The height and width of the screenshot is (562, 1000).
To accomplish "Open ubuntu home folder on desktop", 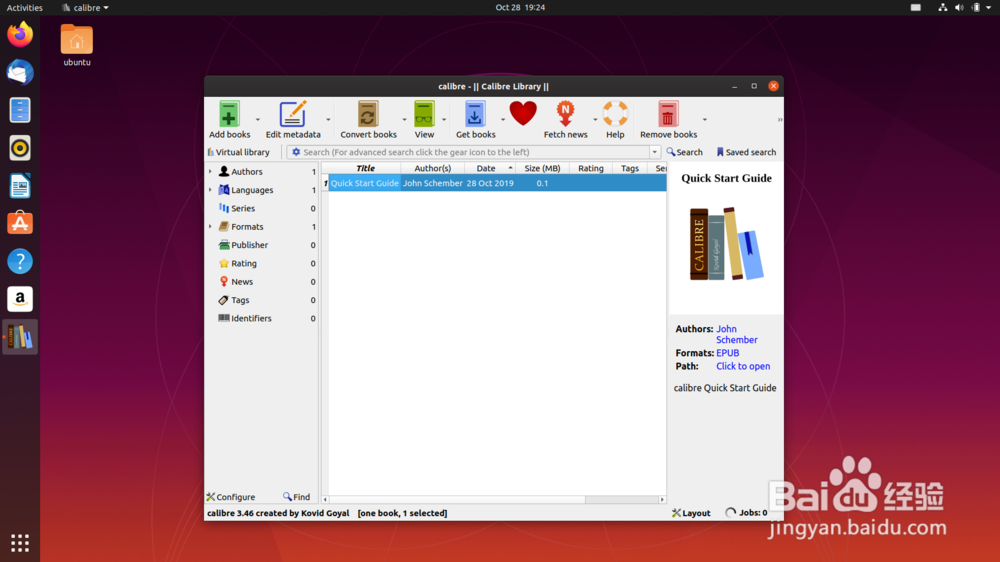I will point(77,45).
